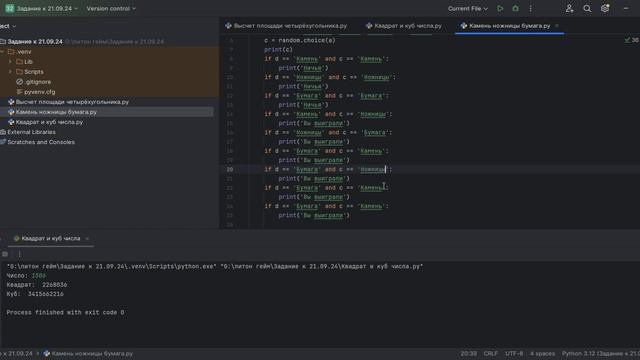Open the 4 spaces indent setting

tap(542, 353)
